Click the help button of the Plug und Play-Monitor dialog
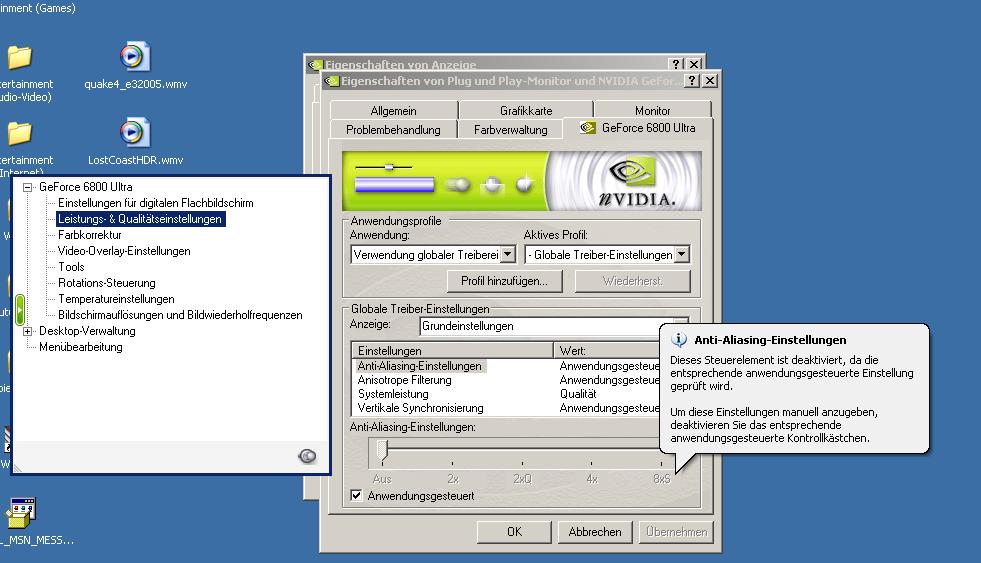The height and width of the screenshot is (563, 981). pos(691,81)
